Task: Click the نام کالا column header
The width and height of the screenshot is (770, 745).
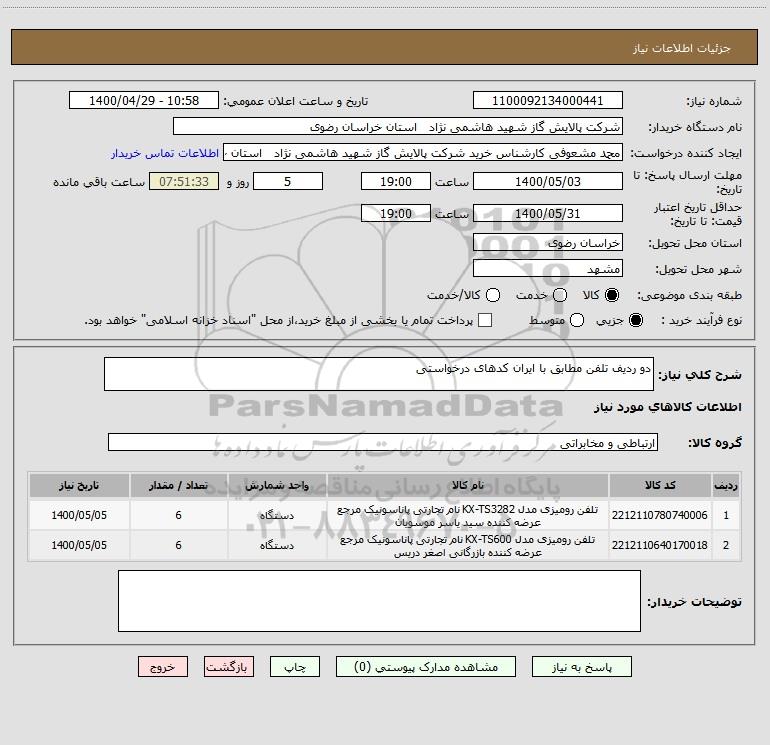Action: [468, 486]
